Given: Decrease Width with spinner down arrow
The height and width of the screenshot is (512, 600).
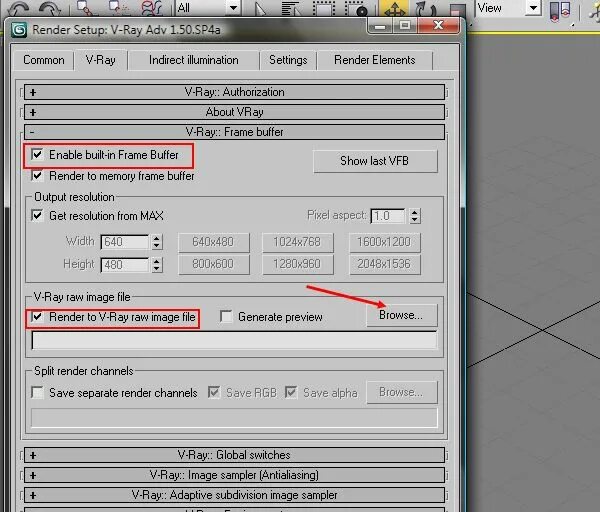Looking at the screenshot, I should [157, 246].
